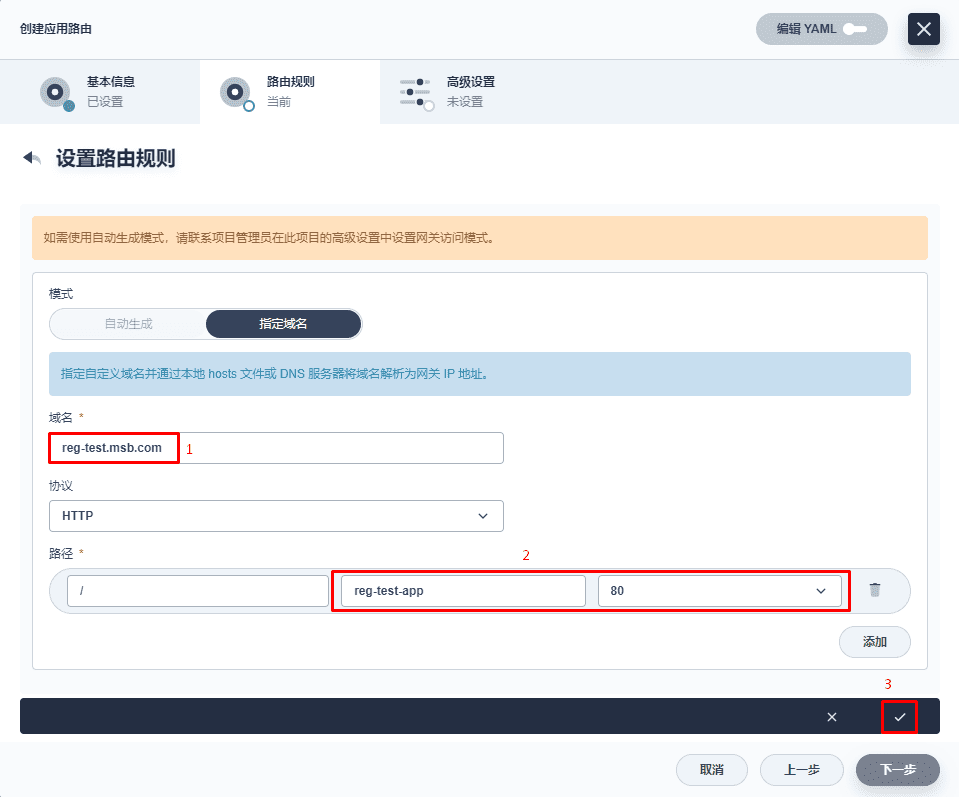Click the reg-test-app service field
Screen dimensions: 959x797
(463, 591)
